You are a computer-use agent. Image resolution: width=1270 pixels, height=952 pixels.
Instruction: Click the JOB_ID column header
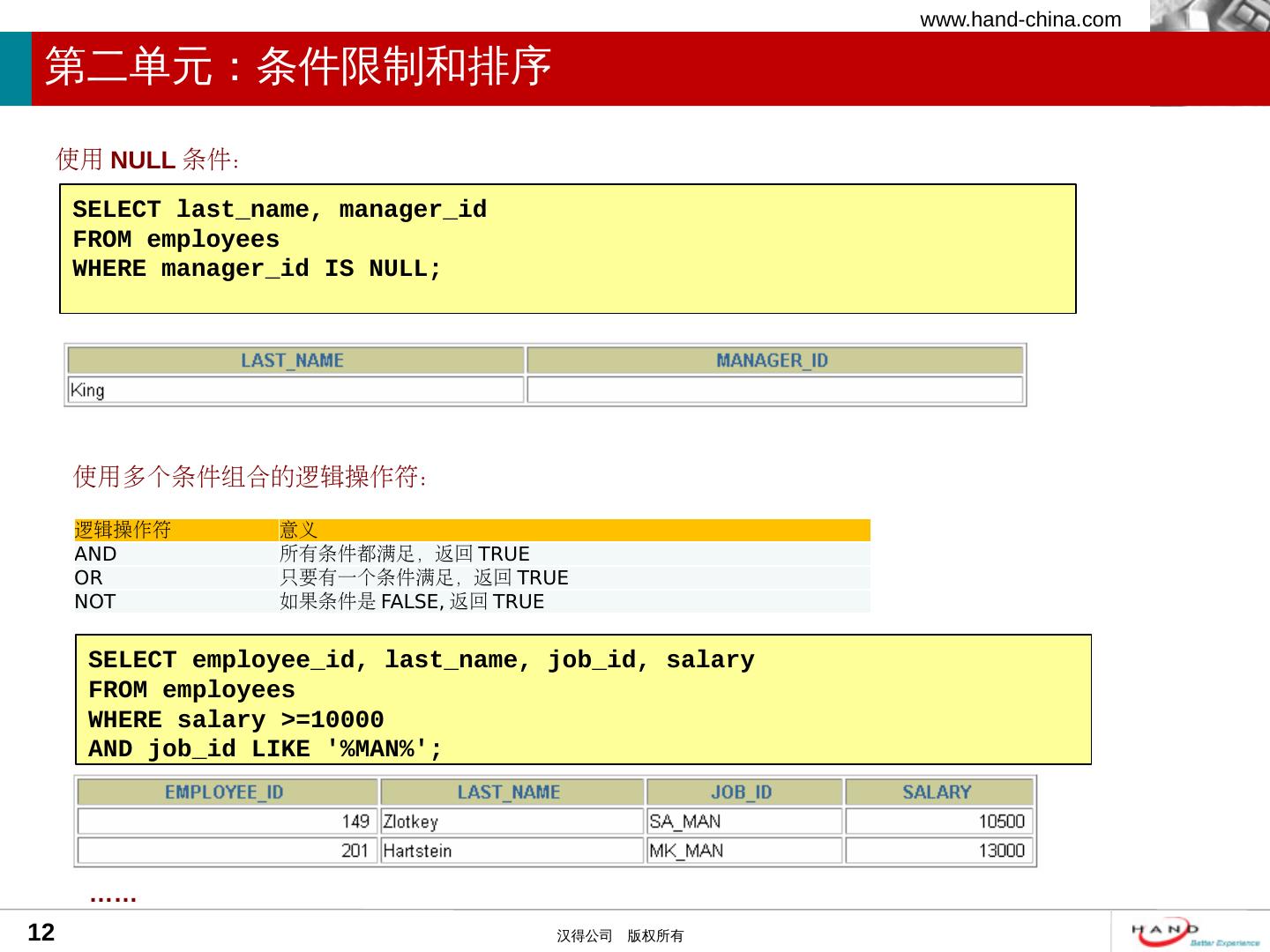[742, 792]
